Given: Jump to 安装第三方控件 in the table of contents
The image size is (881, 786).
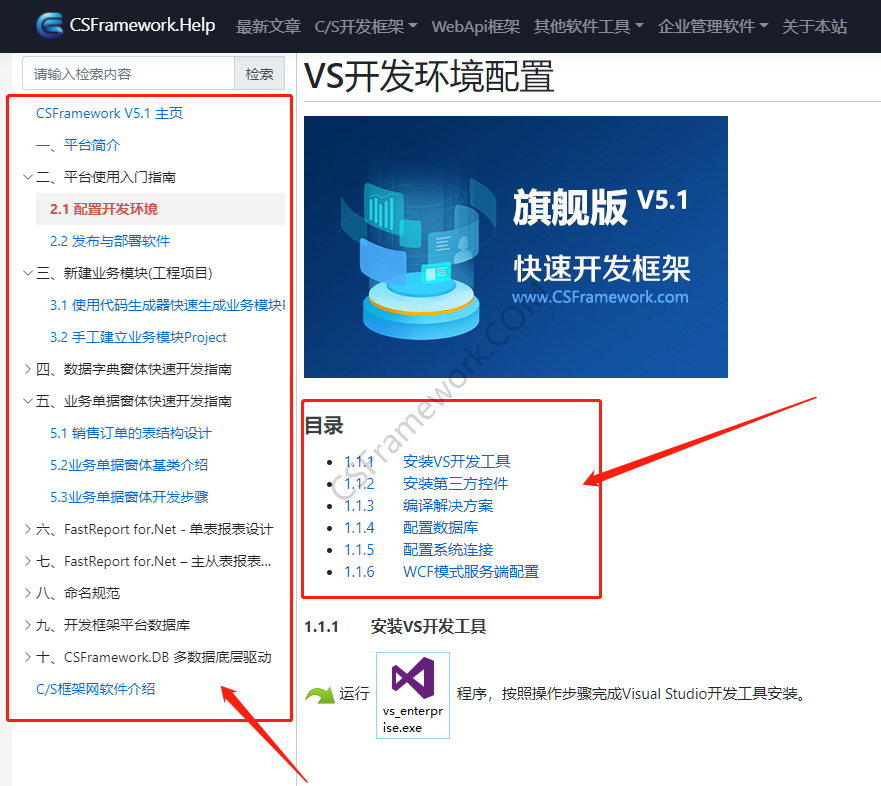Looking at the screenshot, I should point(456,484).
